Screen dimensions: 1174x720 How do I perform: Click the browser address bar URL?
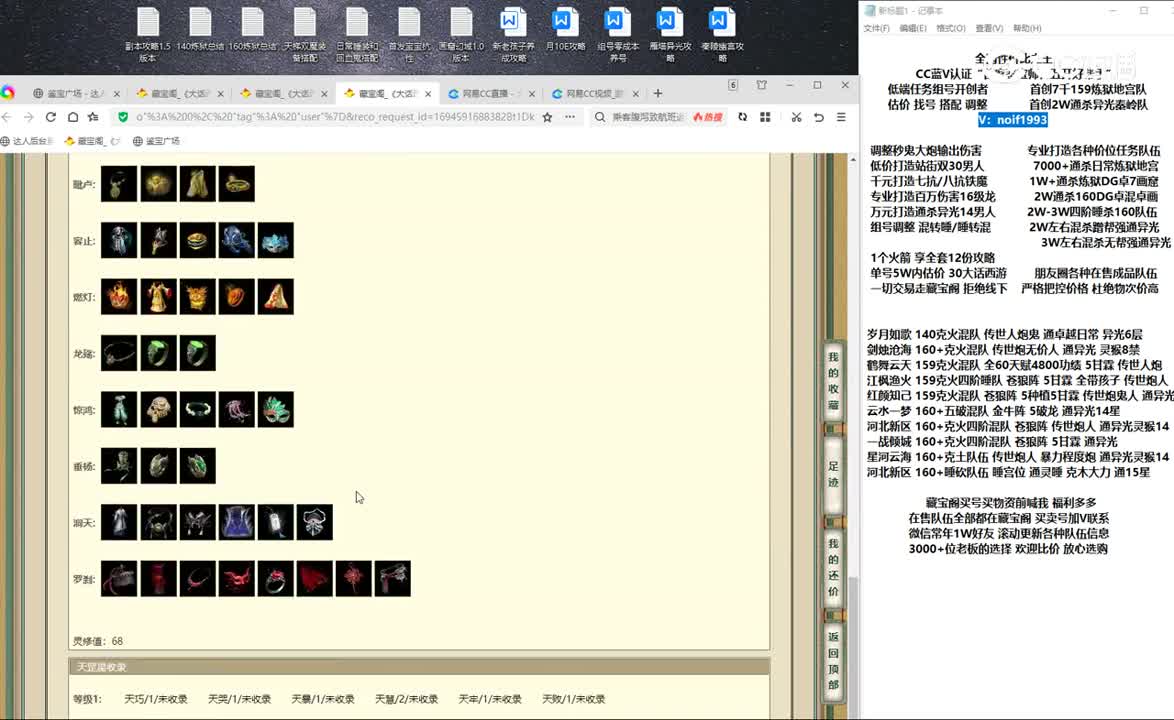(x=335, y=117)
